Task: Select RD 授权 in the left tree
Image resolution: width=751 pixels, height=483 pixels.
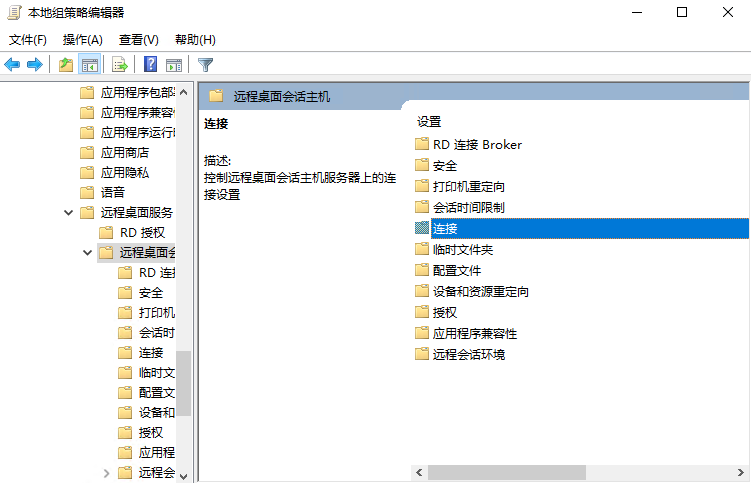Action: tap(142, 232)
